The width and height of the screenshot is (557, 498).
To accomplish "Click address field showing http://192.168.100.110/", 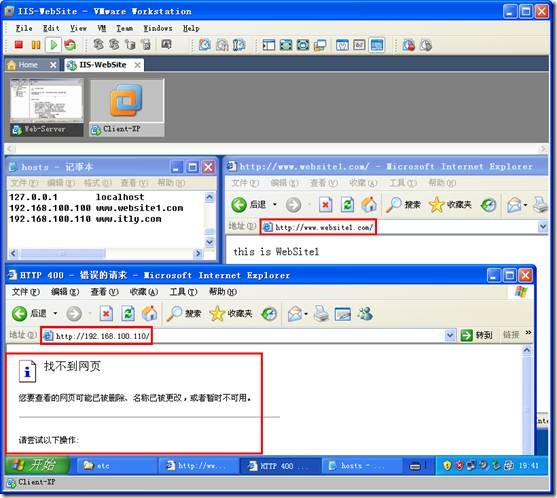I will tap(243, 336).
